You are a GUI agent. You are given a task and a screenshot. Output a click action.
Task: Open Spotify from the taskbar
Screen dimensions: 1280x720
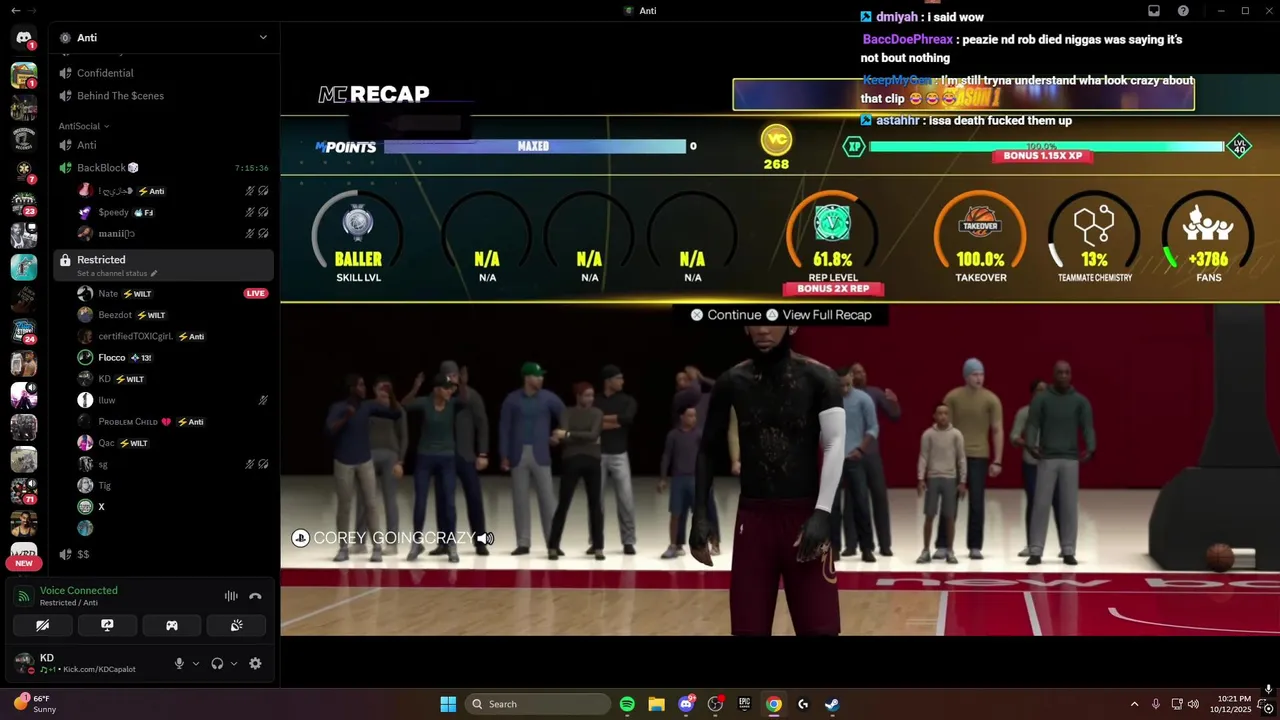pyautogui.click(x=627, y=704)
